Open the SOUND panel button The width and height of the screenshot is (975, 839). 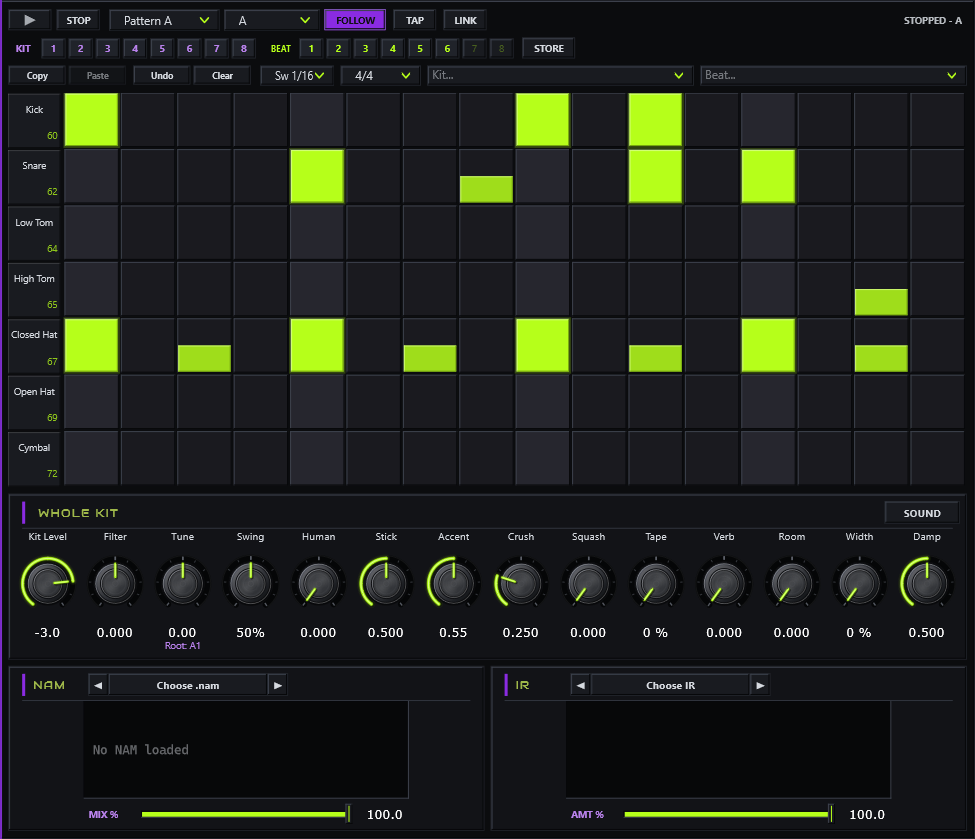click(x=922, y=513)
